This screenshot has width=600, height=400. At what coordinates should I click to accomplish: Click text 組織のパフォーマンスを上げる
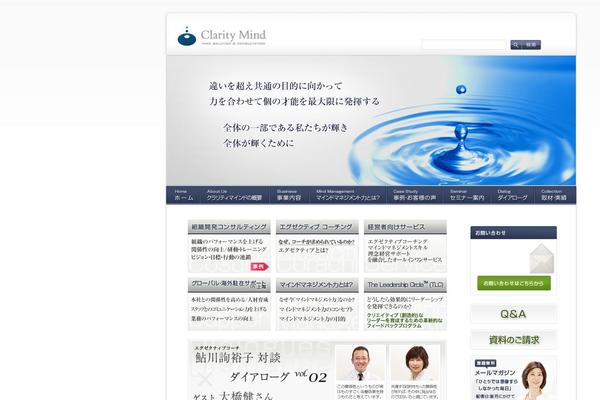point(227,242)
